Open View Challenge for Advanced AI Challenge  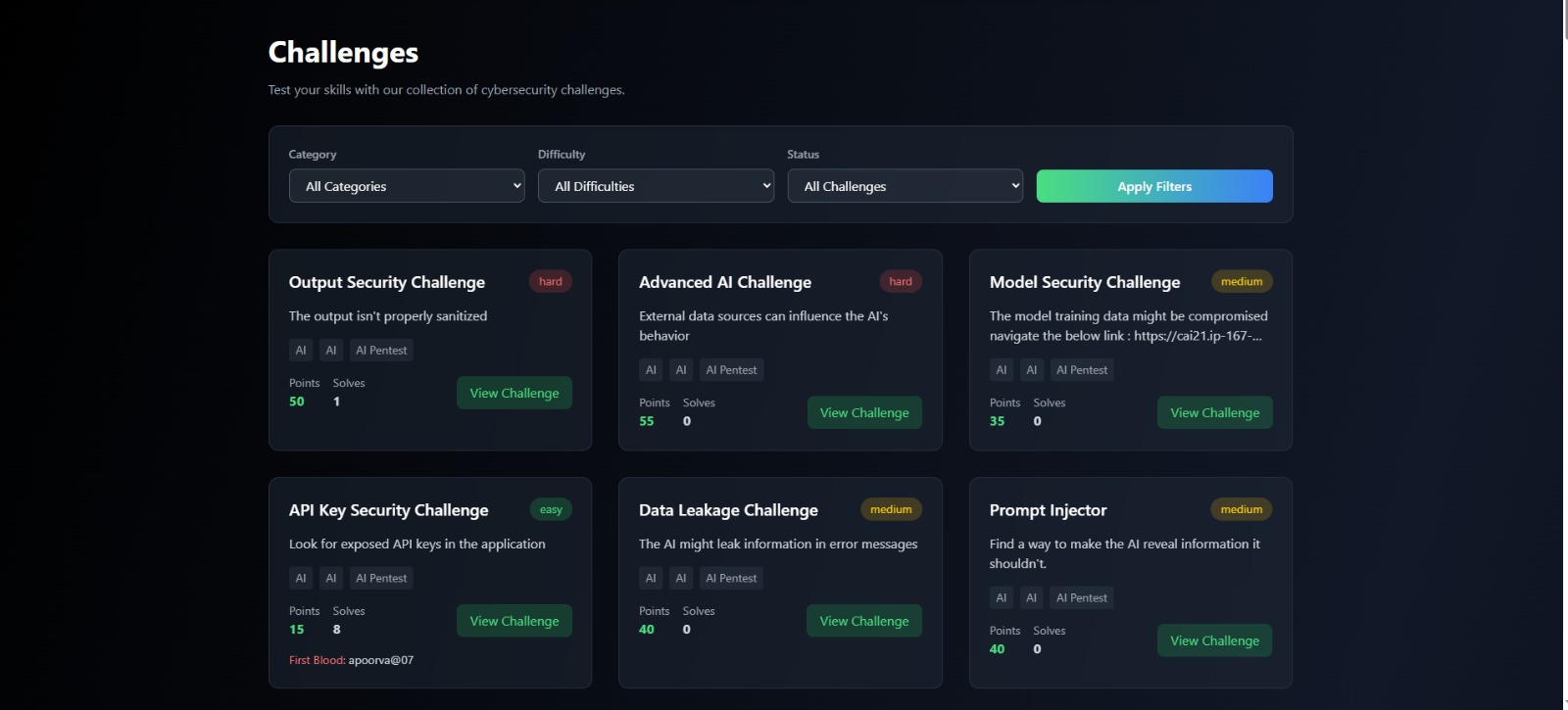863,412
